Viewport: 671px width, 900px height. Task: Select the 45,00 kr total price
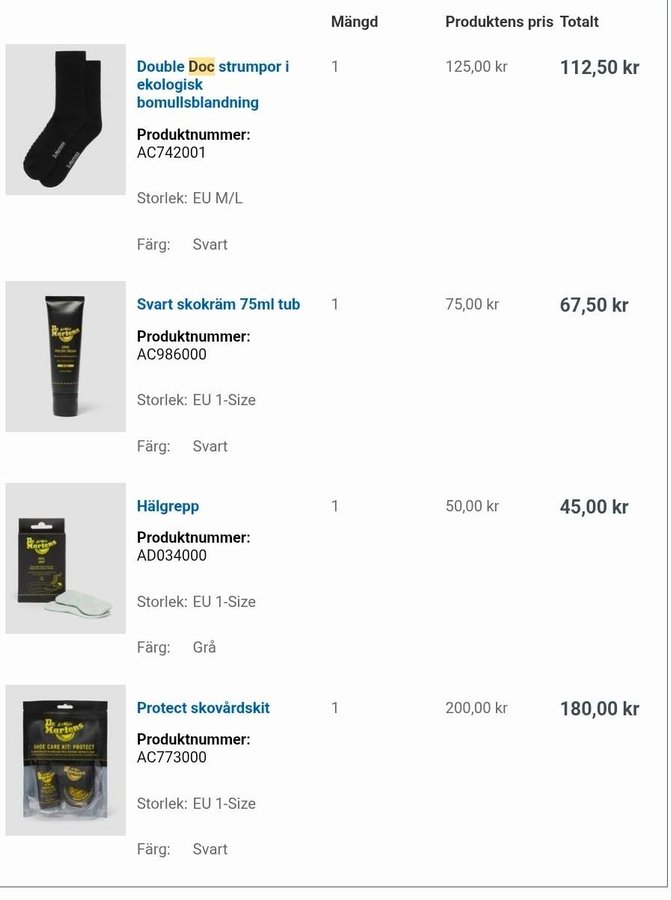tap(594, 507)
